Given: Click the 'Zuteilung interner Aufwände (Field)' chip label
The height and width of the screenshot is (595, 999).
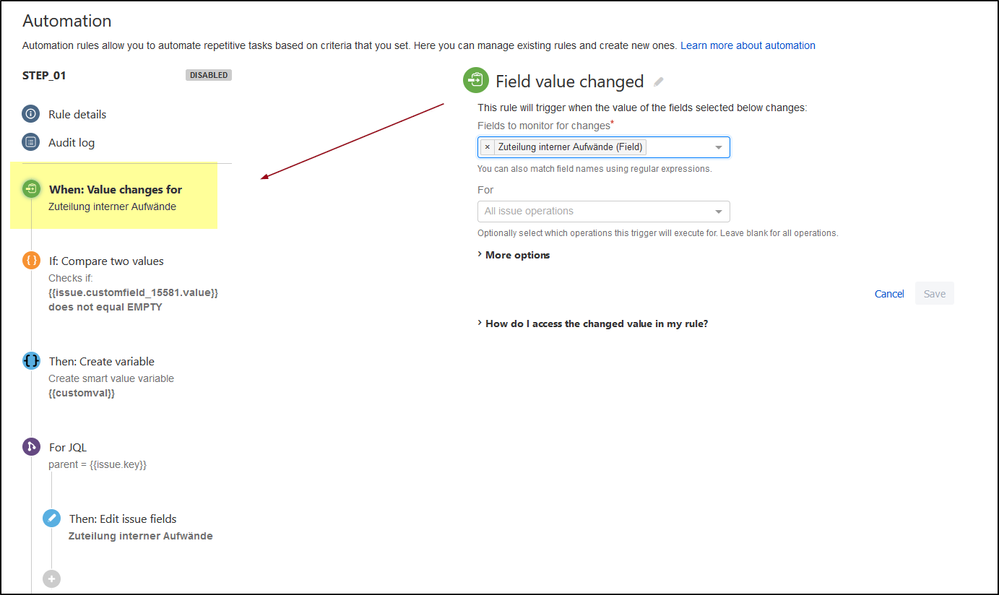Looking at the screenshot, I should click(x=570, y=147).
